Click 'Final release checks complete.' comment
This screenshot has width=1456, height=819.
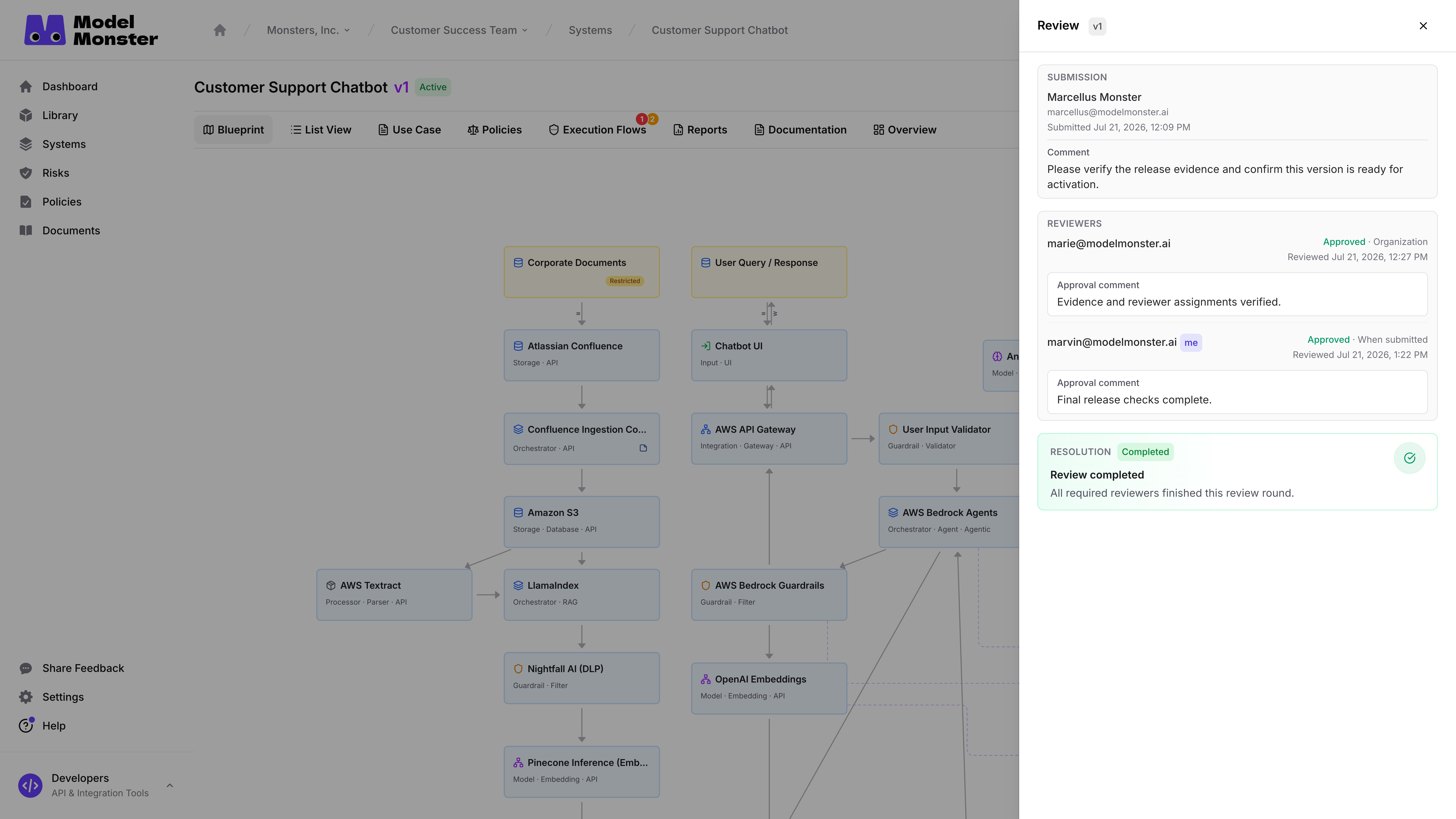pyautogui.click(x=1134, y=400)
